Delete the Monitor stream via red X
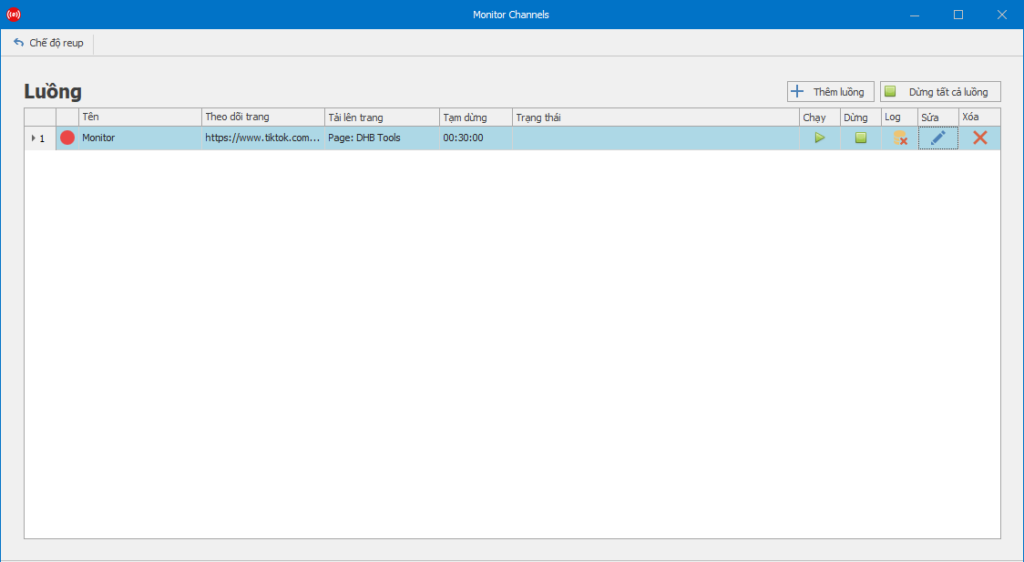The height and width of the screenshot is (562, 1024). pos(979,138)
